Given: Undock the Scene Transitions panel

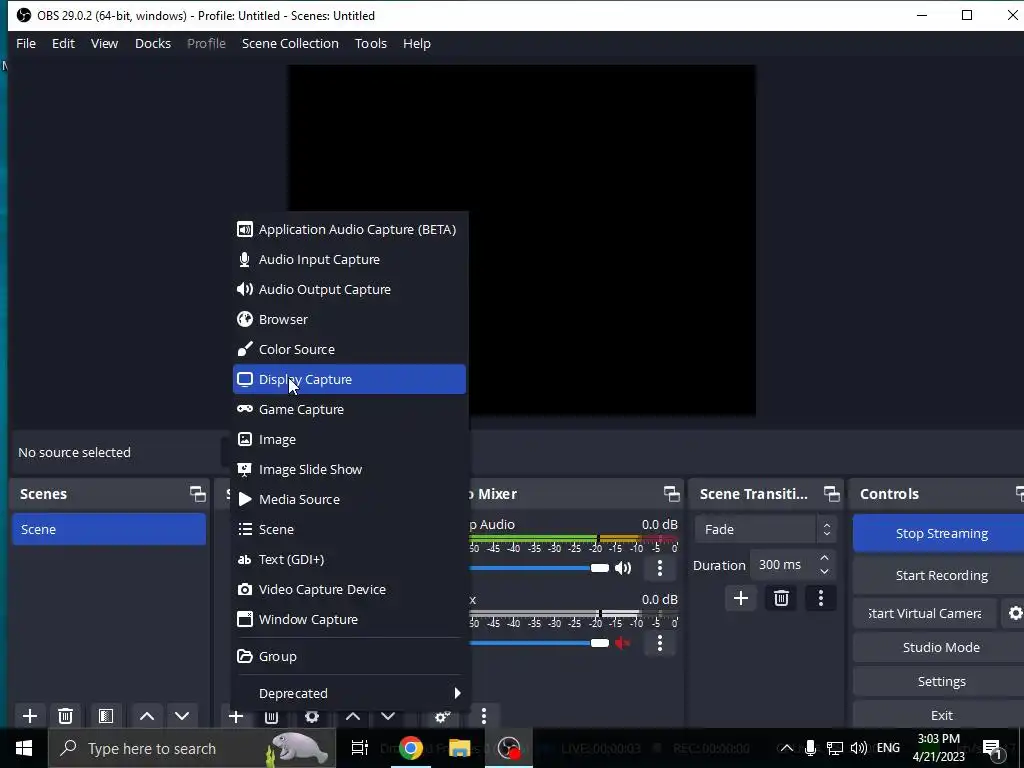Looking at the screenshot, I should click(831, 494).
